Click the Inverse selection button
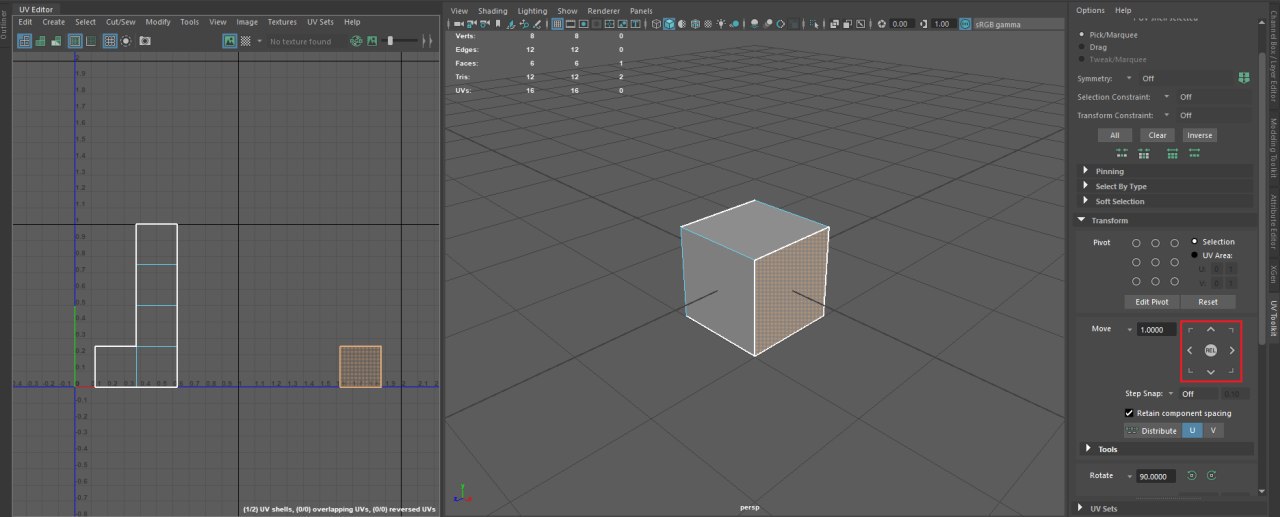The height and width of the screenshot is (517, 1280). click(x=1199, y=135)
